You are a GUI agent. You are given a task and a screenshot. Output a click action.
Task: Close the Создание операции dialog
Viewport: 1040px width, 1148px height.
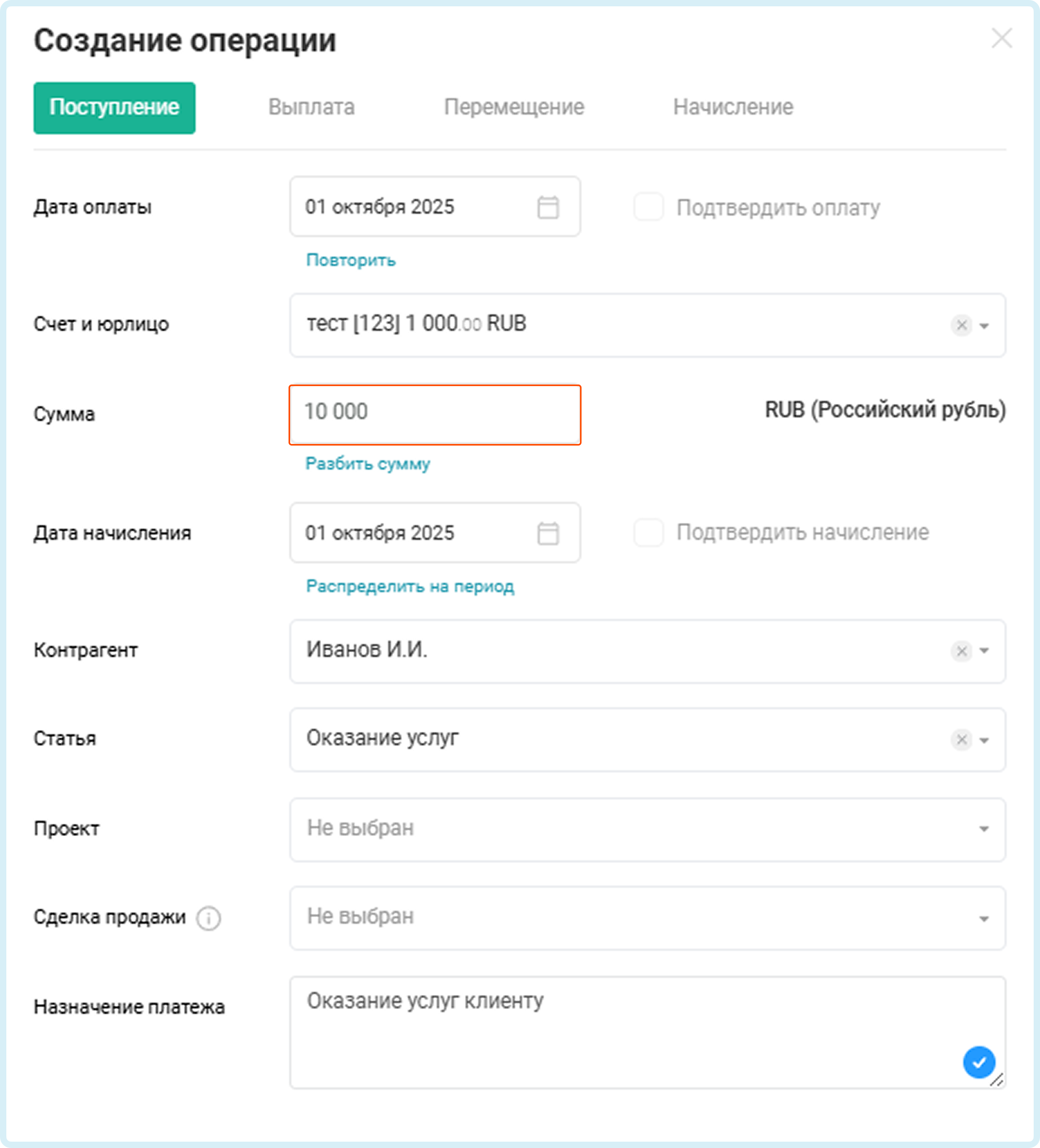pos(1001,39)
